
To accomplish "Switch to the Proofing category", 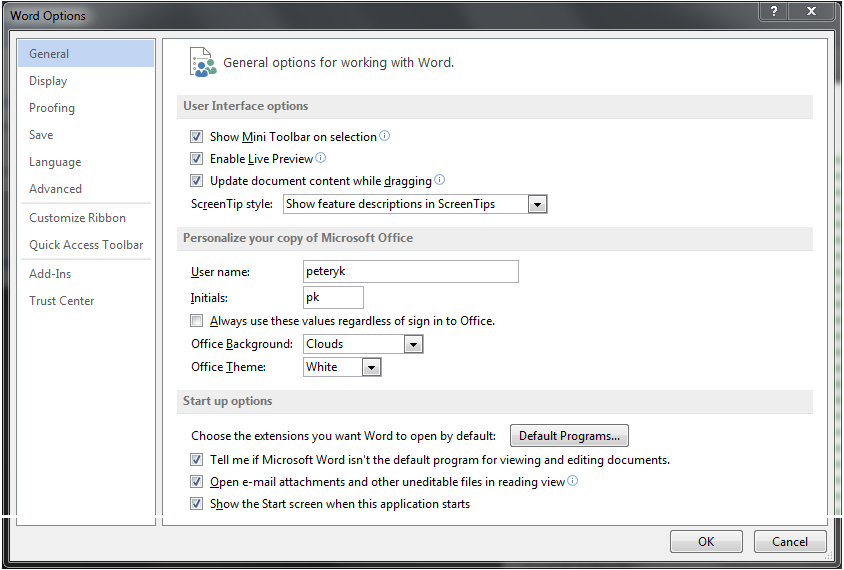I will [86, 108].
